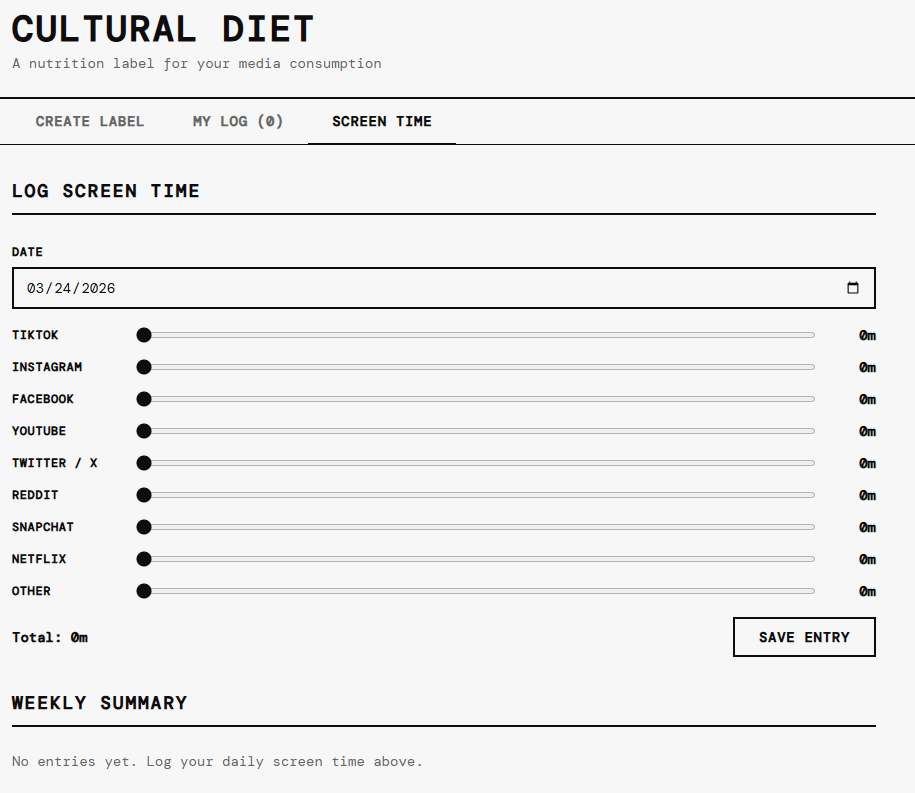Image resolution: width=915 pixels, height=793 pixels.
Task: Click the Log Screen Time section heading
Action: tap(106, 191)
